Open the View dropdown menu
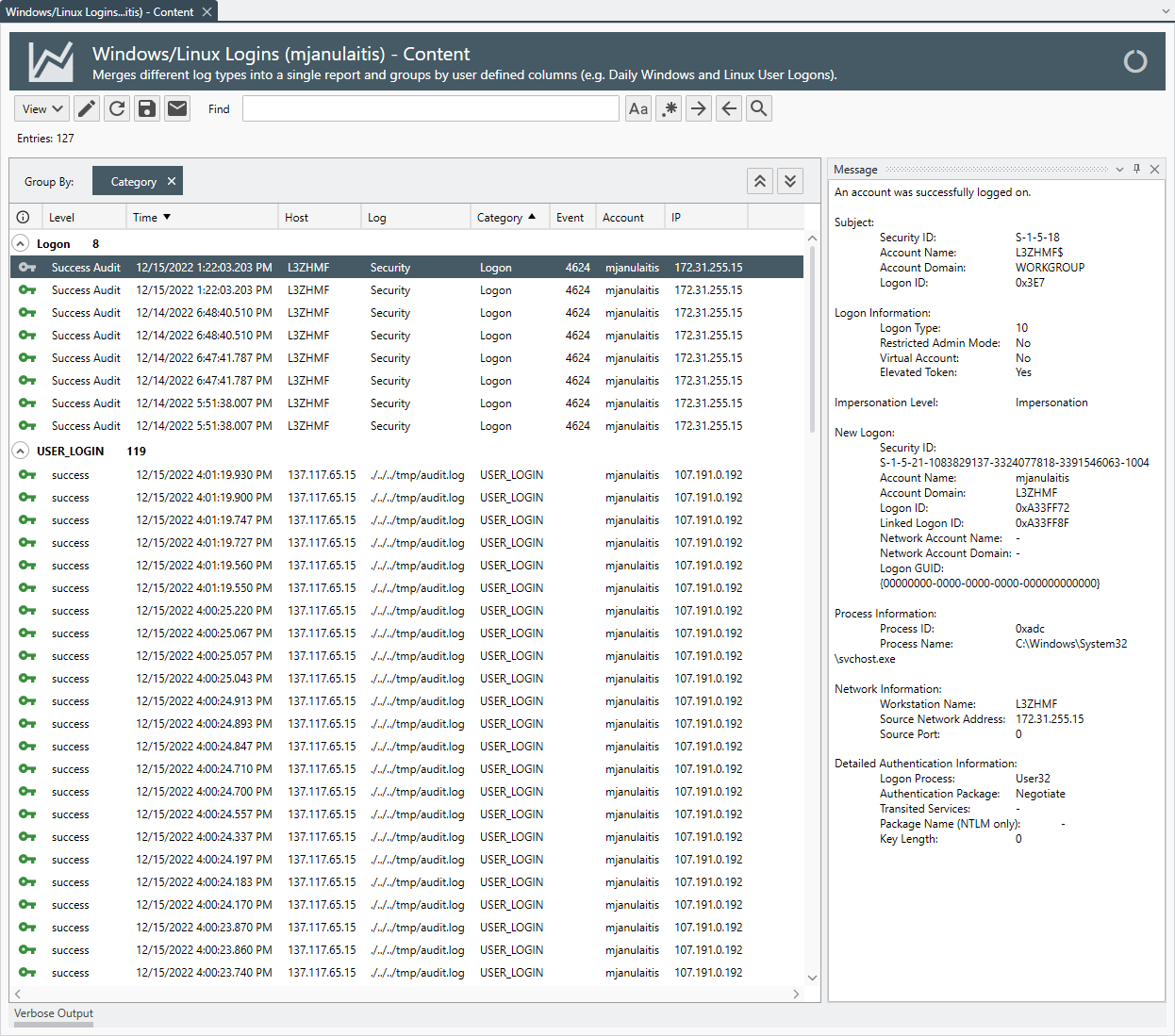 pos(42,108)
